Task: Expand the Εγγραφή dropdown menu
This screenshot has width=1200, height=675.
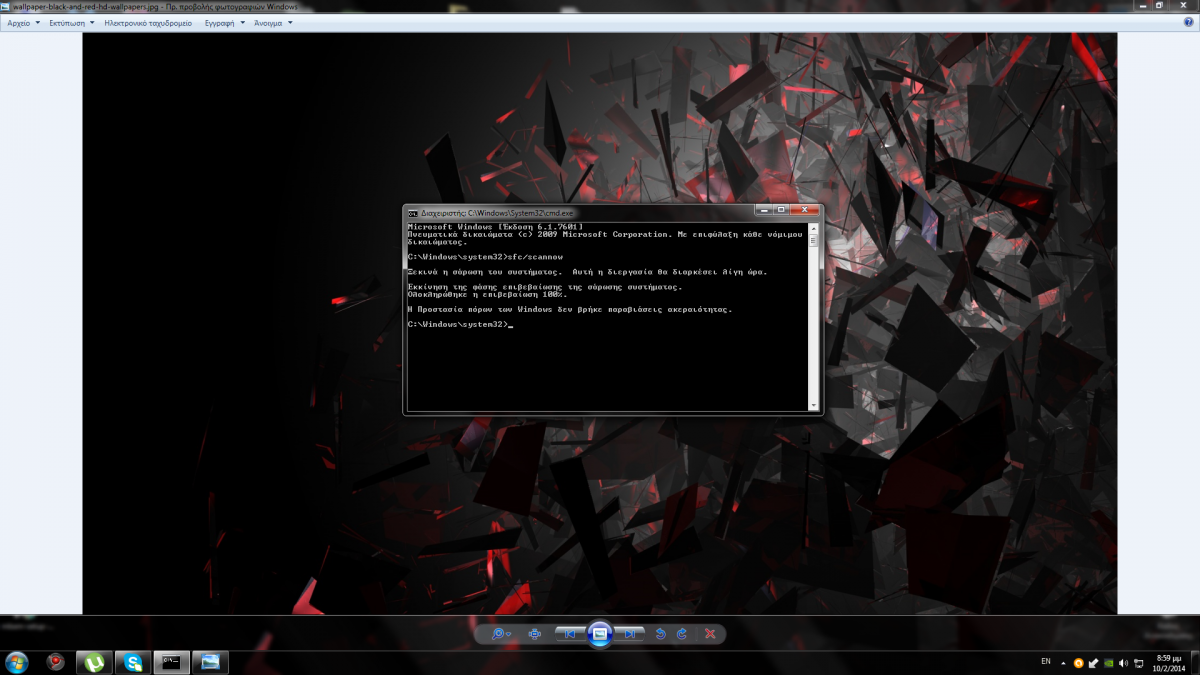Action: (x=224, y=22)
